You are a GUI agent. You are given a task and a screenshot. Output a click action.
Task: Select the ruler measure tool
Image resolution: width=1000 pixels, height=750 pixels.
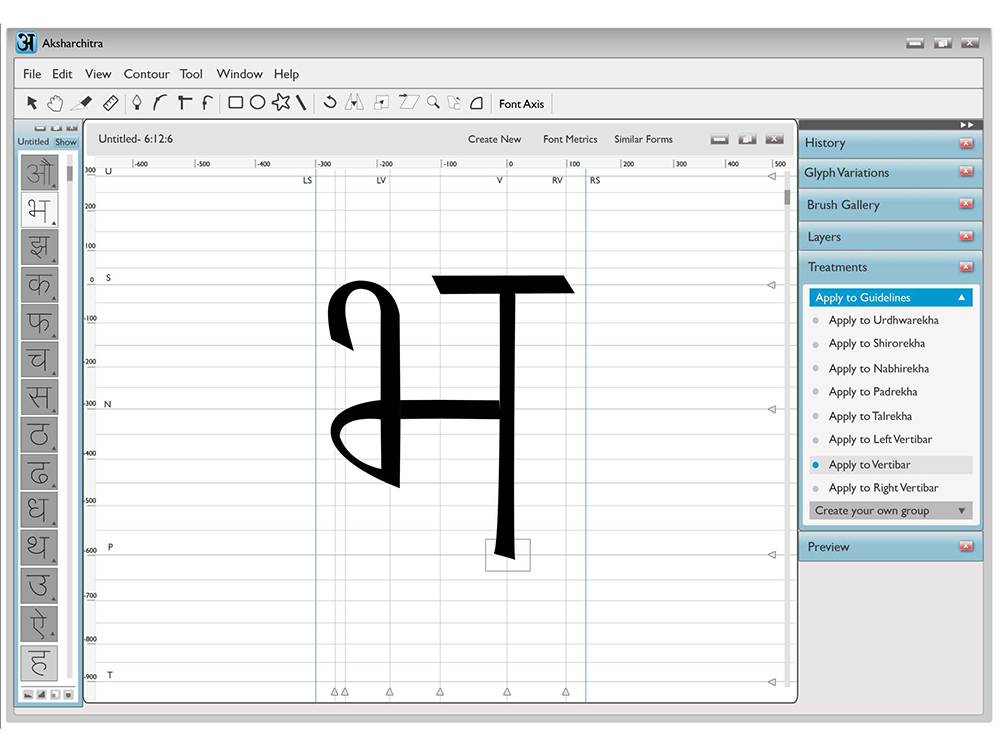pos(110,103)
